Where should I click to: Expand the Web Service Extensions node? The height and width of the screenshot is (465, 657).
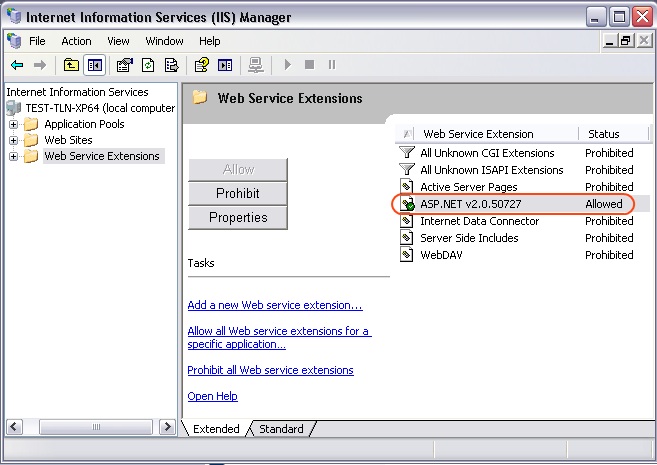(x=13, y=156)
